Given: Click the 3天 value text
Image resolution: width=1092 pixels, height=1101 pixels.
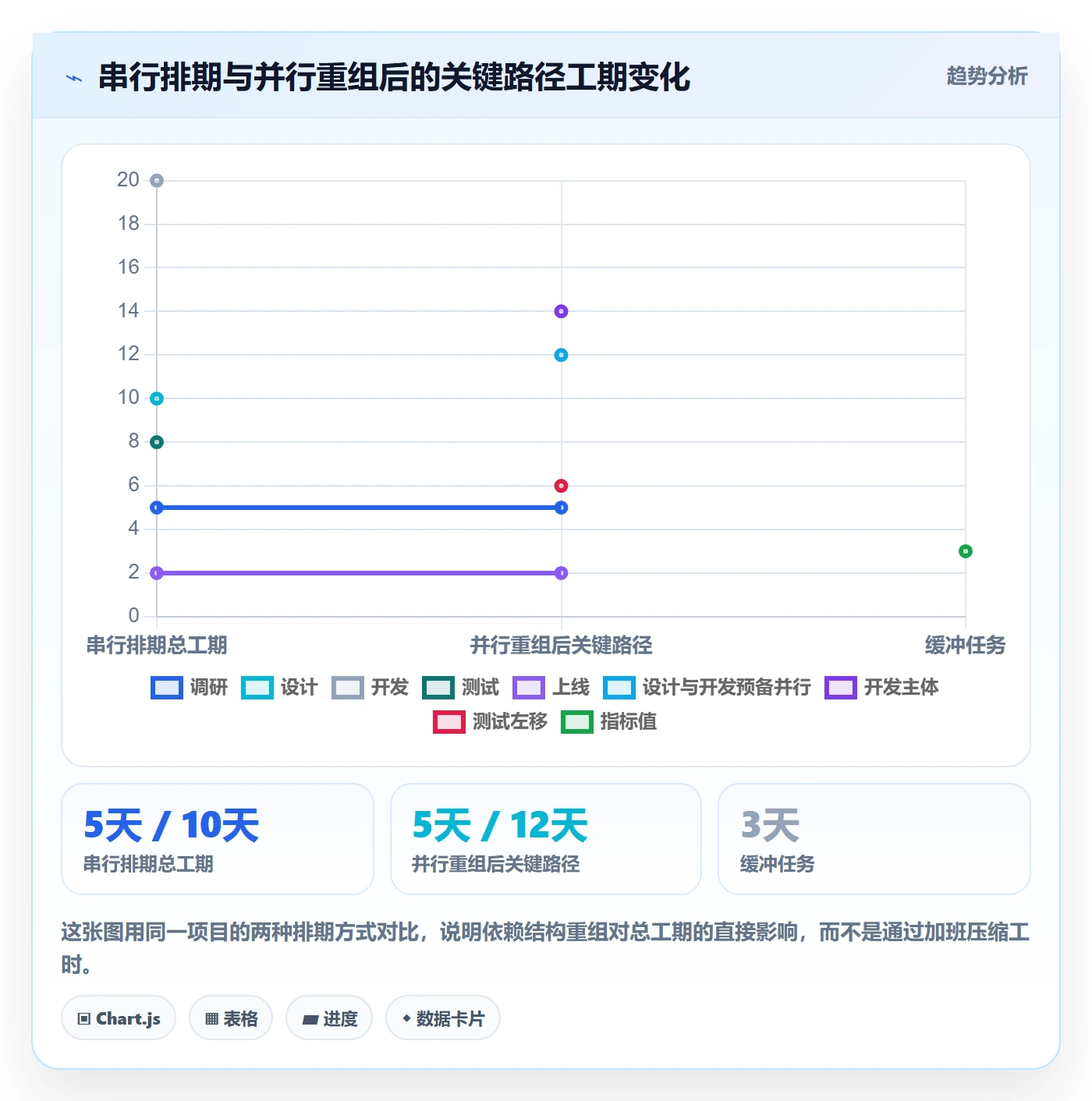Looking at the screenshot, I should (x=771, y=825).
